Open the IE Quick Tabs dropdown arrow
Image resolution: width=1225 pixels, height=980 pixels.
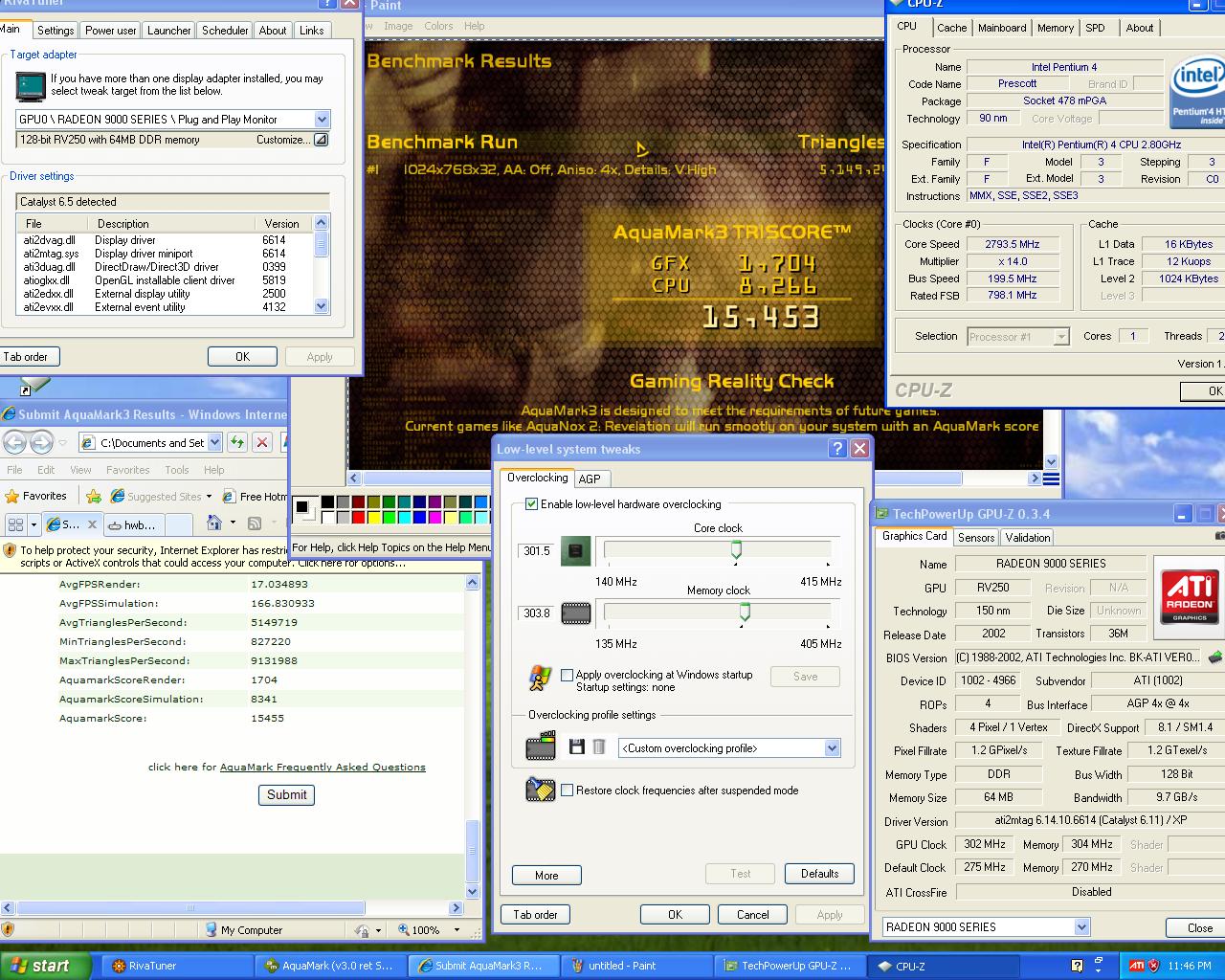[33, 524]
